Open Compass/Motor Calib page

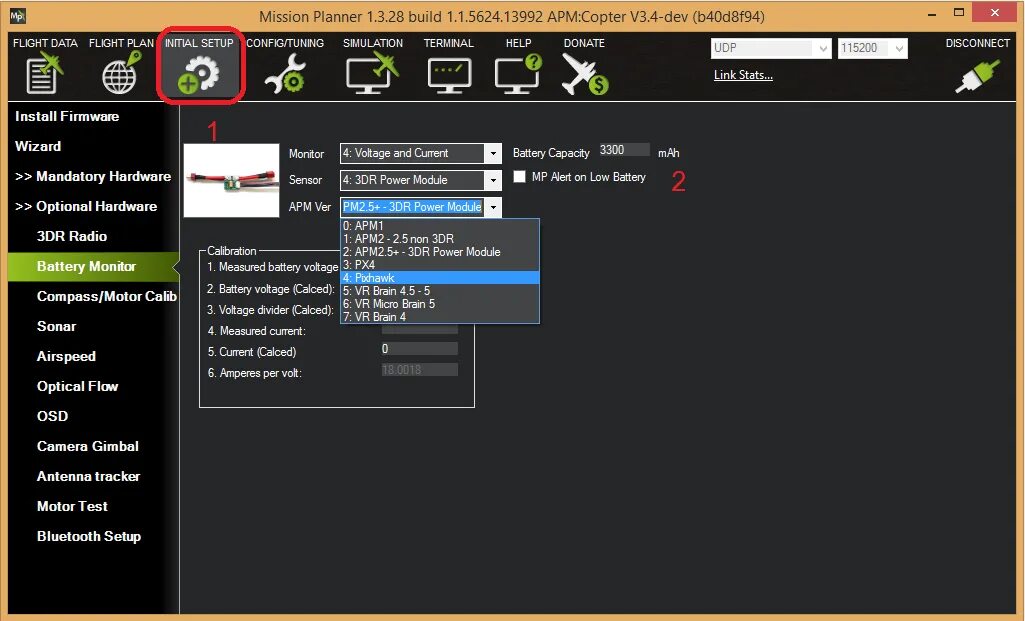[x=107, y=297]
